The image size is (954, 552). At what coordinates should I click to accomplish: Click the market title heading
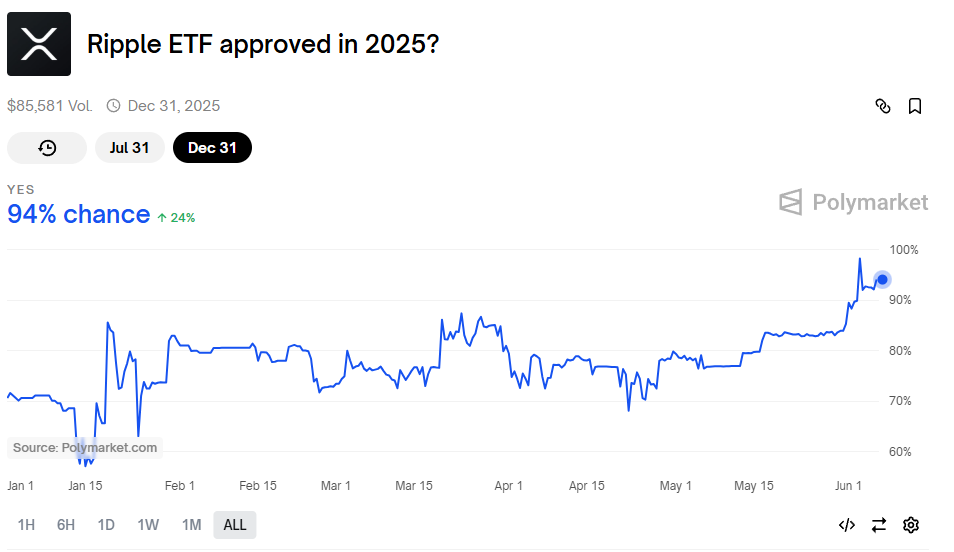264,45
